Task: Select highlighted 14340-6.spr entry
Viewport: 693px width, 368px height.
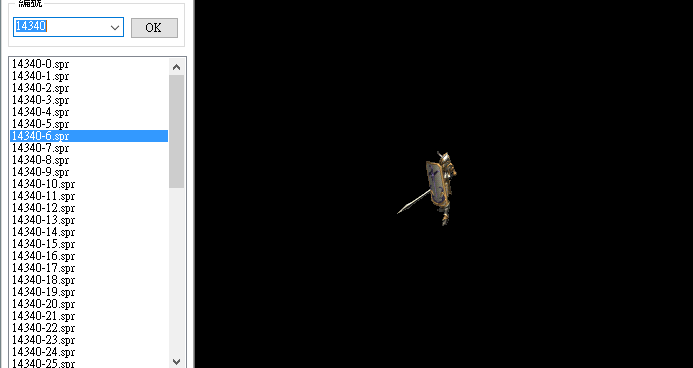Action: (x=89, y=136)
